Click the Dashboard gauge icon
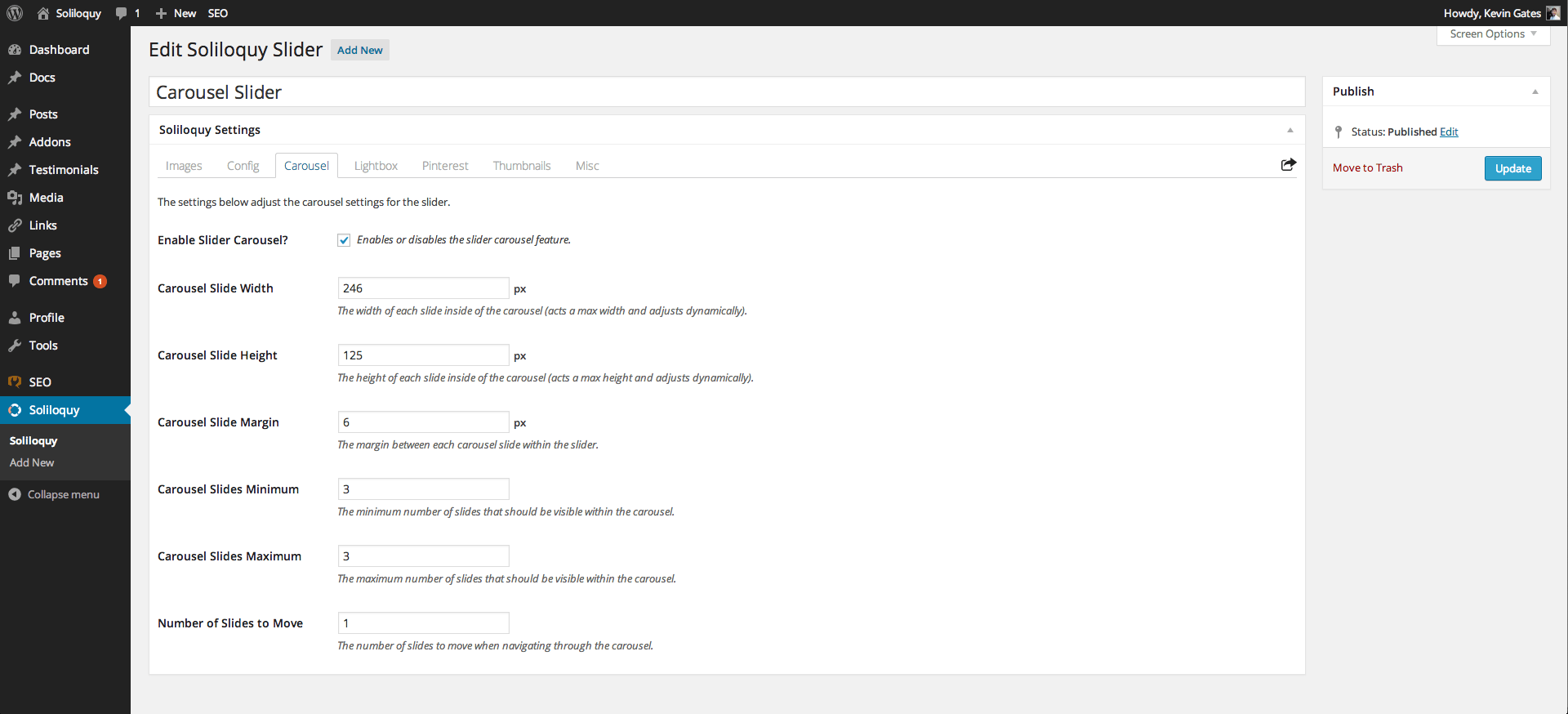The height and width of the screenshot is (714, 1568). [15, 50]
